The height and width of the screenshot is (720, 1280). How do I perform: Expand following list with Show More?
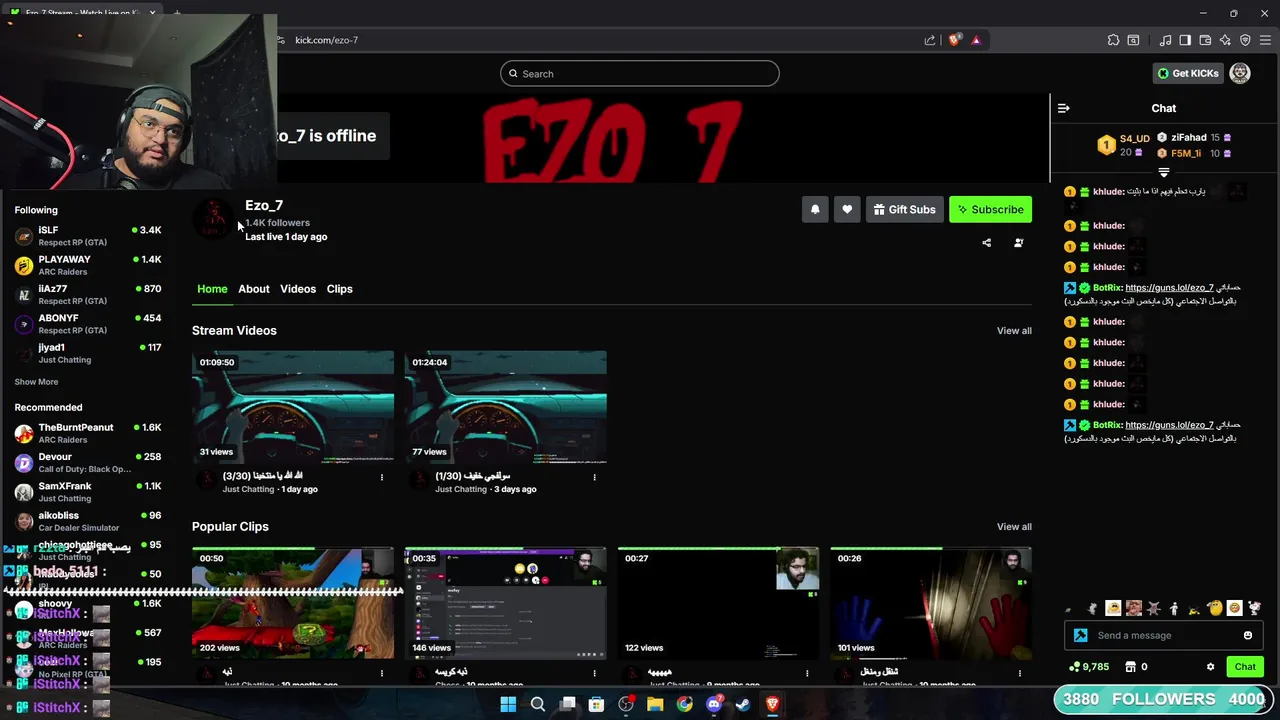click(x=36, y=382)
